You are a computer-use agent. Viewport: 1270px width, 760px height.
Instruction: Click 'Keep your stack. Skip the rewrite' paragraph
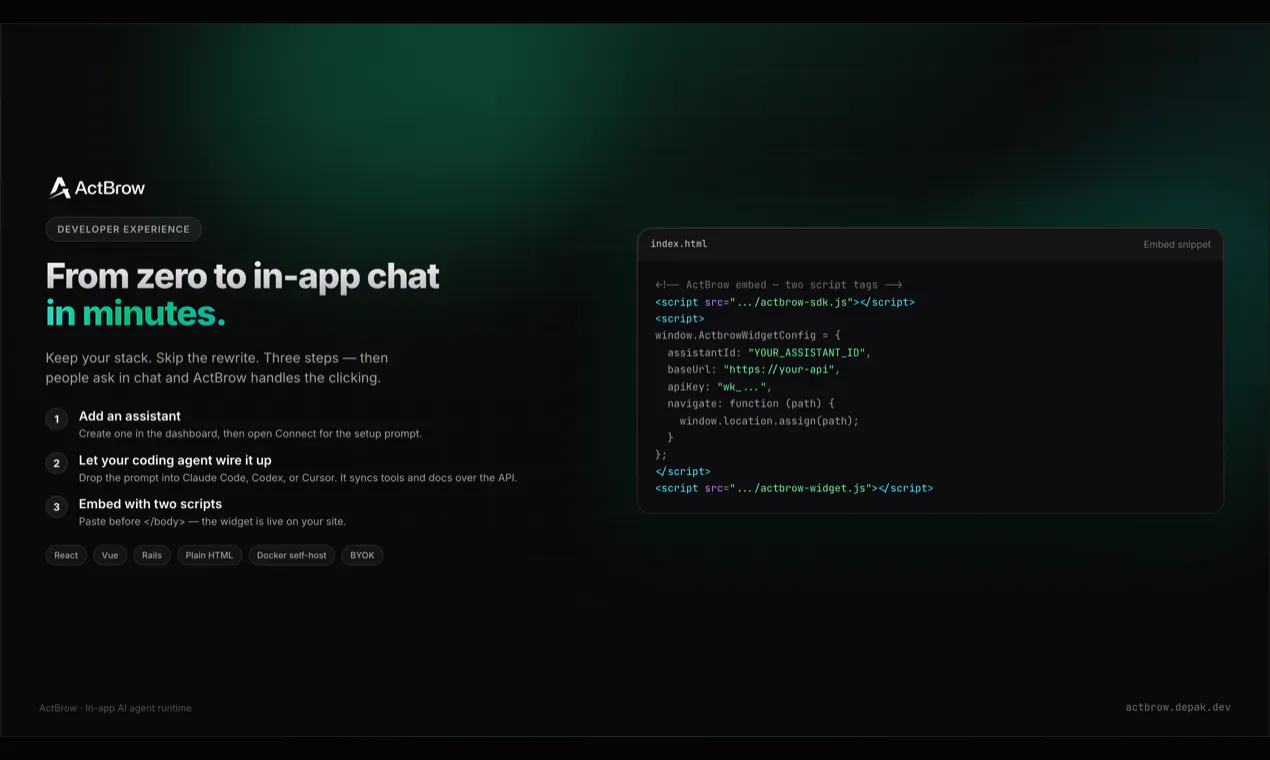[x=217, y=368]
